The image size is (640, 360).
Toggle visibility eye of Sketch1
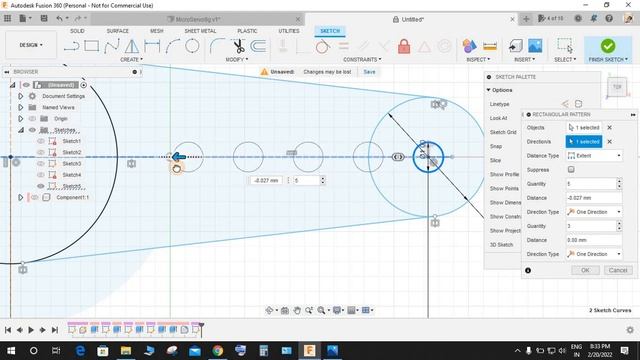click(x=41, y=141)
